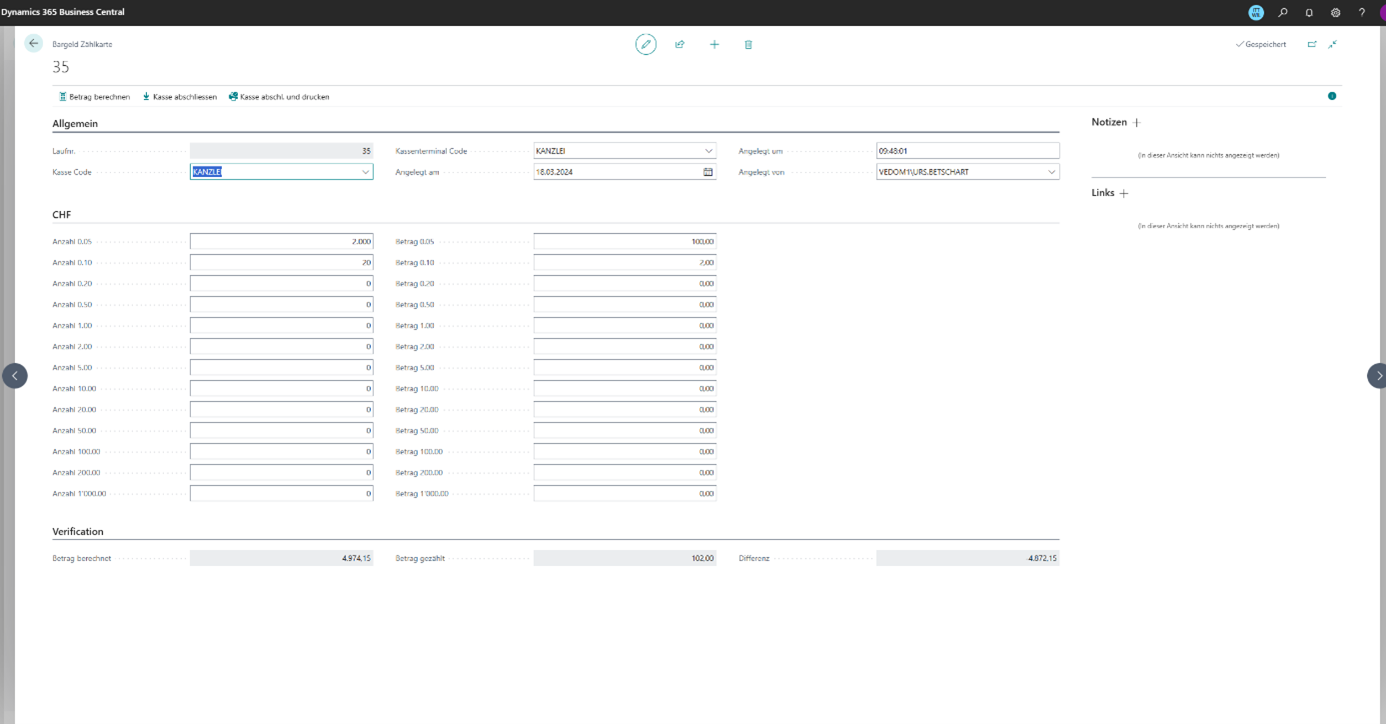1386x724 pixels.
Task: Go to the next record arrow
Action: pos(1377,375)
